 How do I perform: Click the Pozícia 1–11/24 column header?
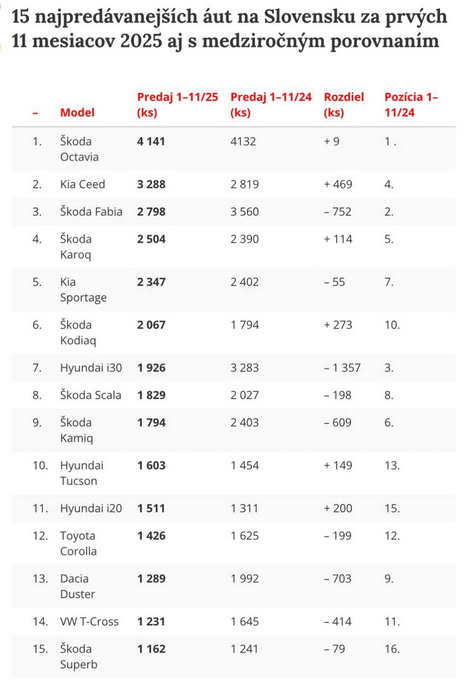(411, 104)
